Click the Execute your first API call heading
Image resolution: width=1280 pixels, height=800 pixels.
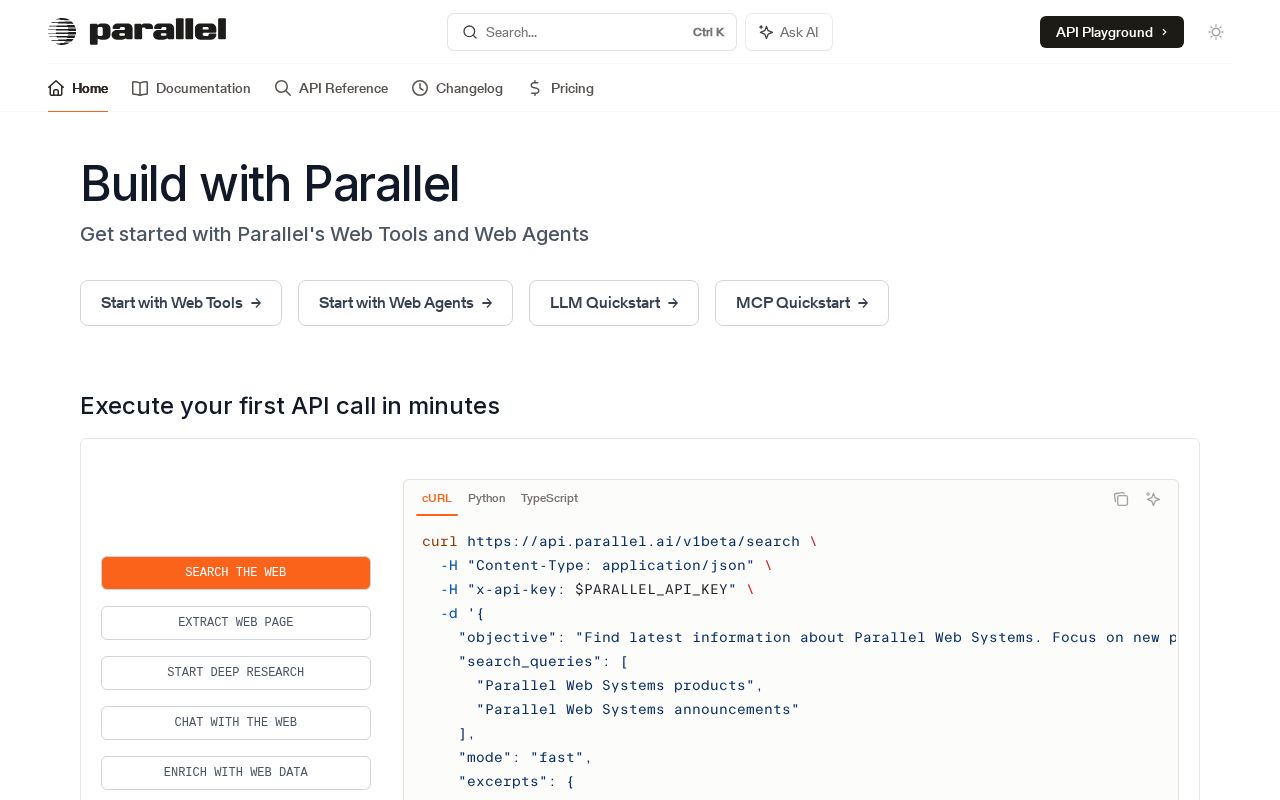click(x=290, y=406)
